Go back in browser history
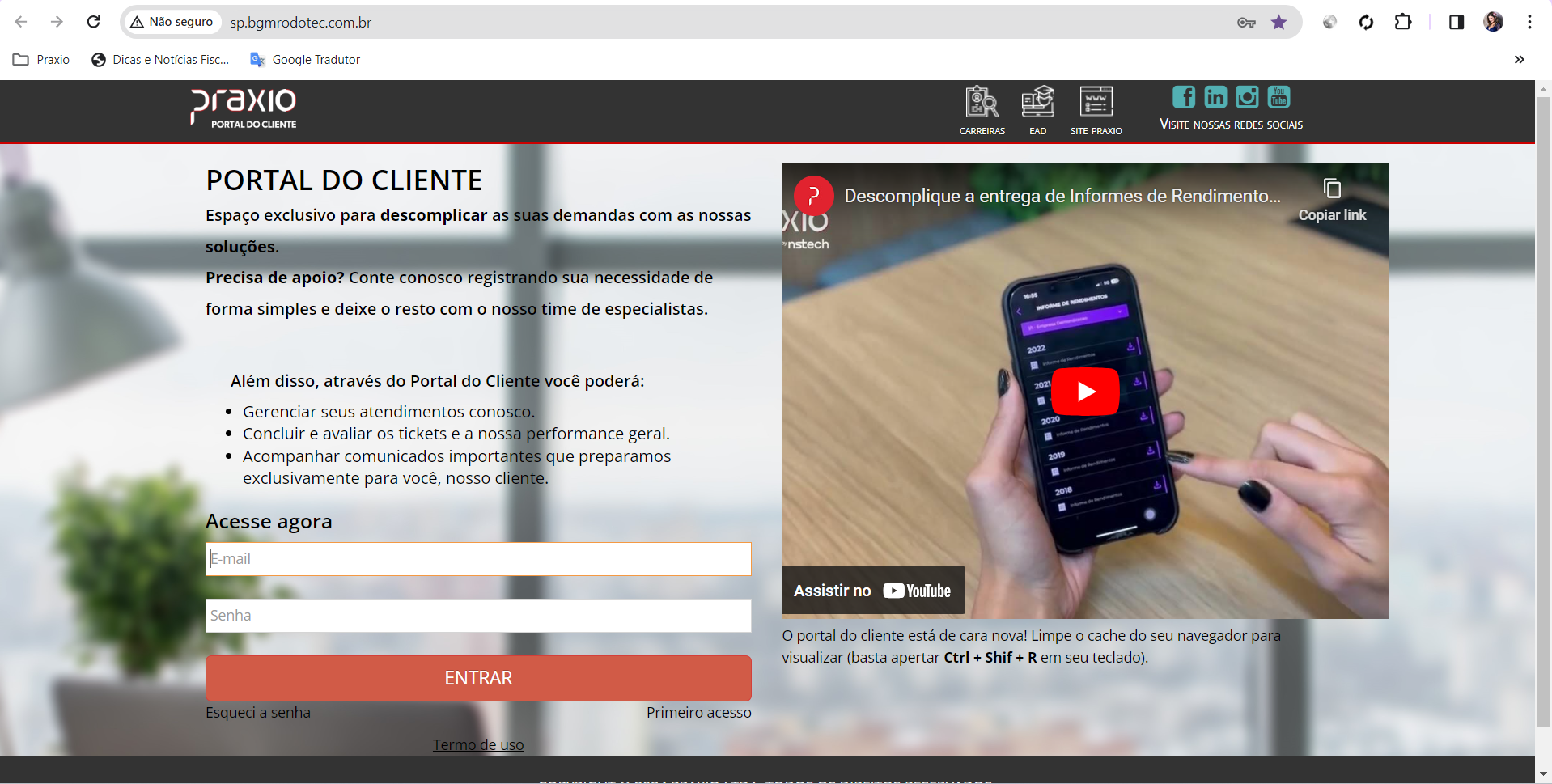 (x=21, y=22)
